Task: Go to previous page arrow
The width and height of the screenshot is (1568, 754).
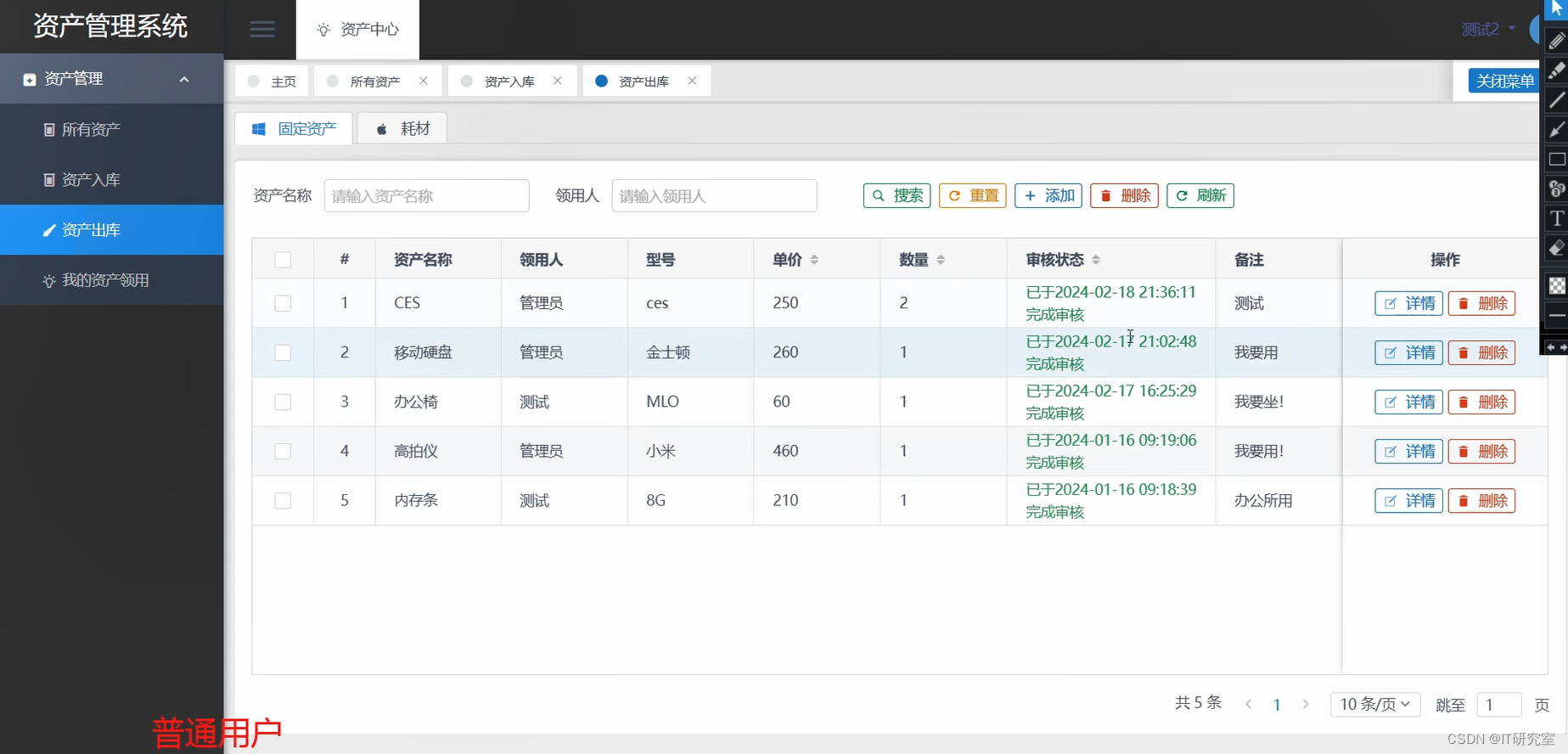Action: click(1248, 705)
